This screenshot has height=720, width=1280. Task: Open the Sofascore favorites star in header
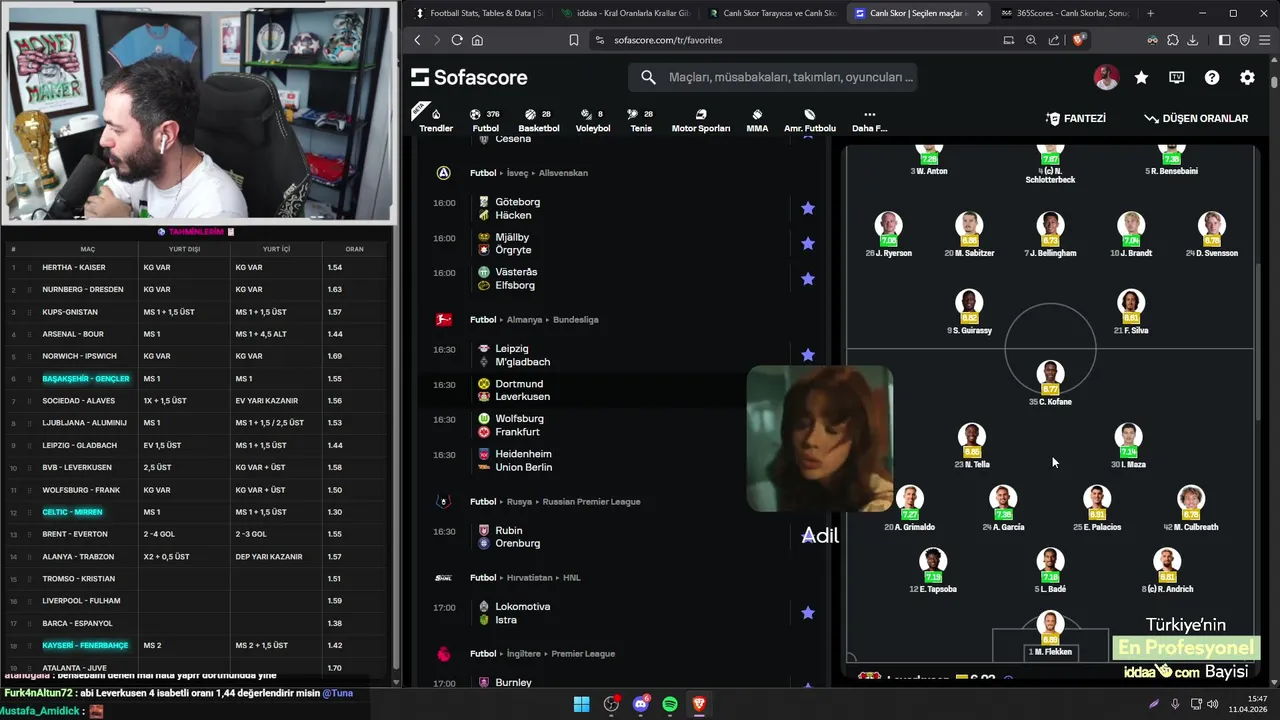pos(1141,77)
